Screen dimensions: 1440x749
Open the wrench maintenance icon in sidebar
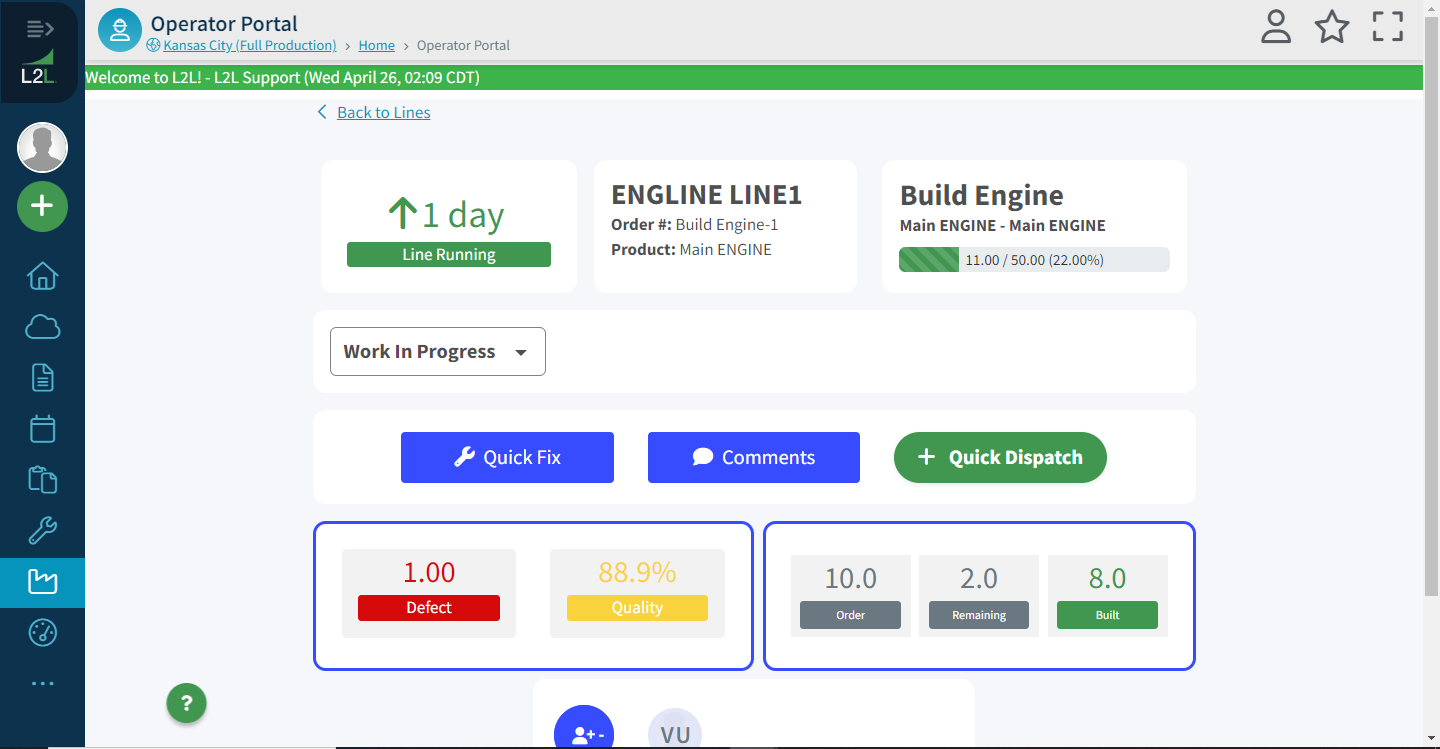click(42, 530)
